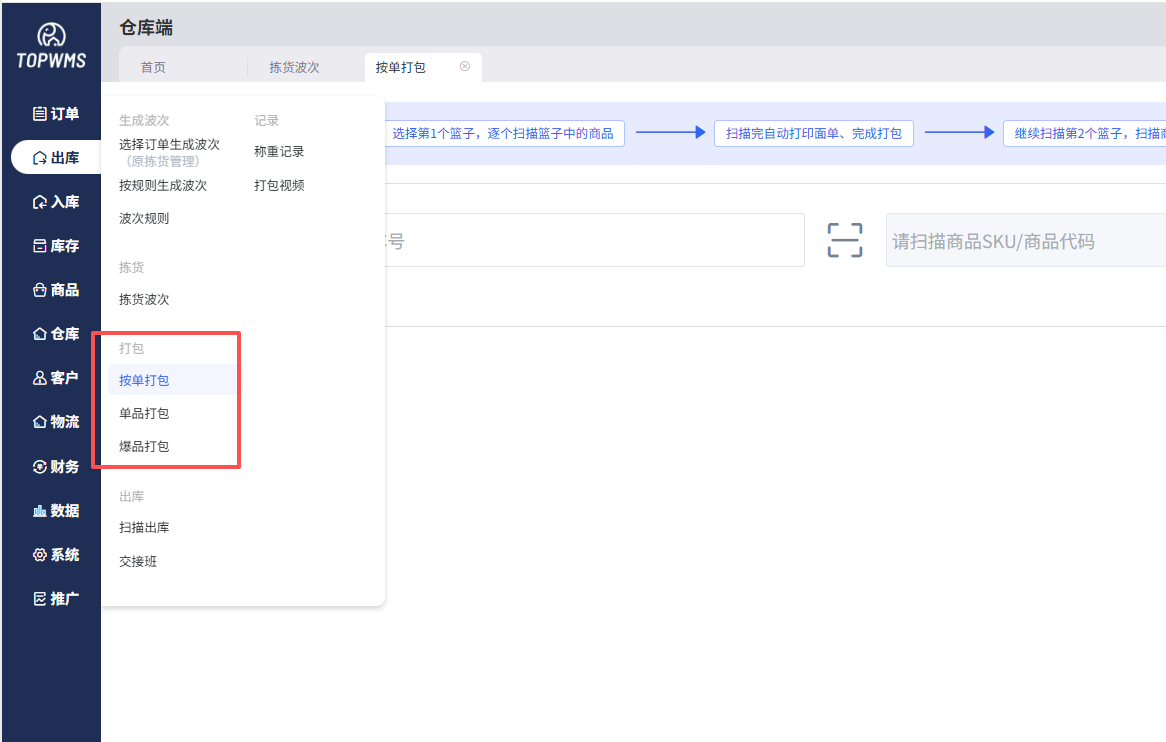
Task: Click the 请扫描商品SKU input field
Action: (1010, 239)
